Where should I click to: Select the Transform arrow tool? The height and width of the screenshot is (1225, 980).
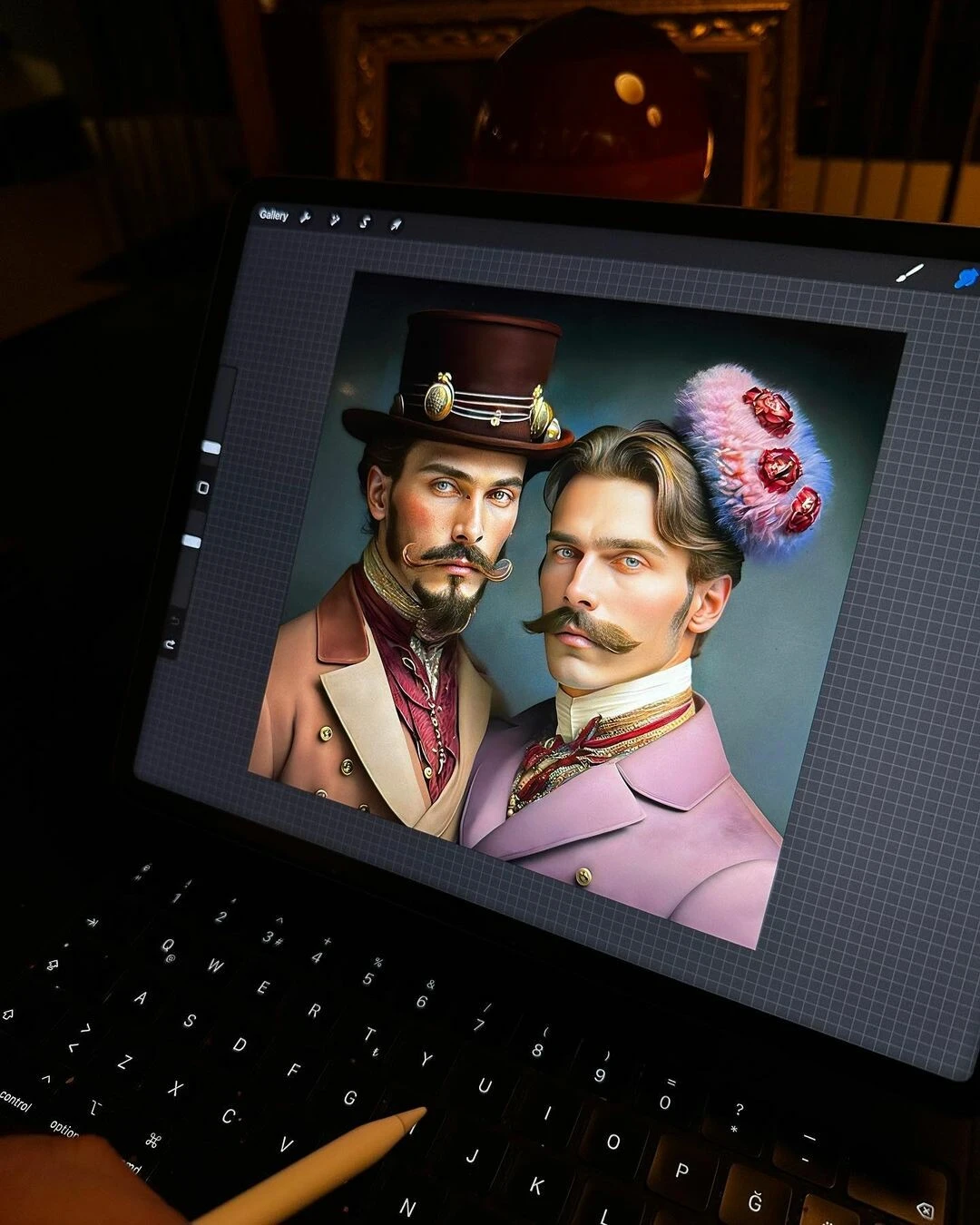click(396, 224)
